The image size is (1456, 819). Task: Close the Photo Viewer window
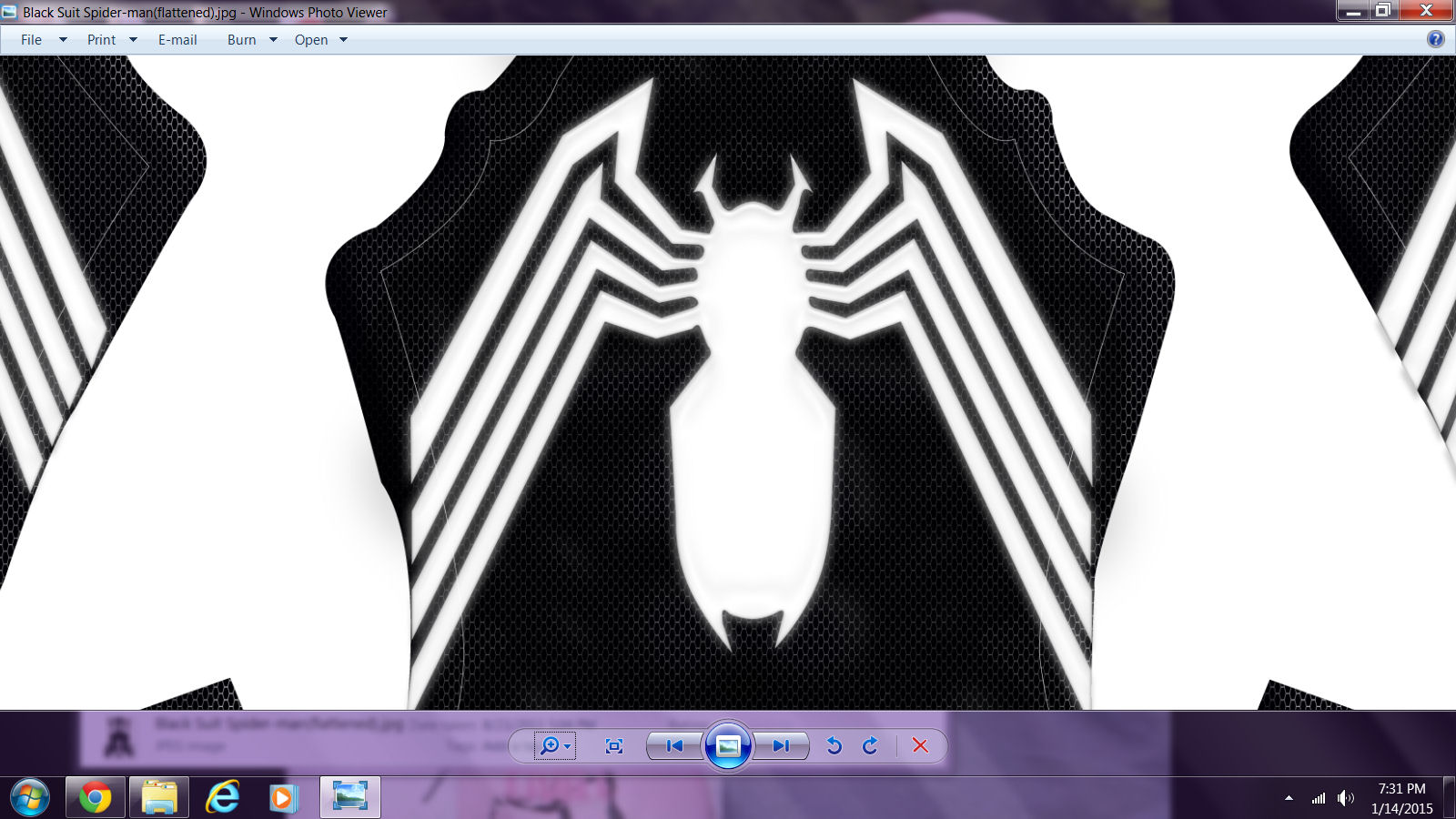(1426, 10)
